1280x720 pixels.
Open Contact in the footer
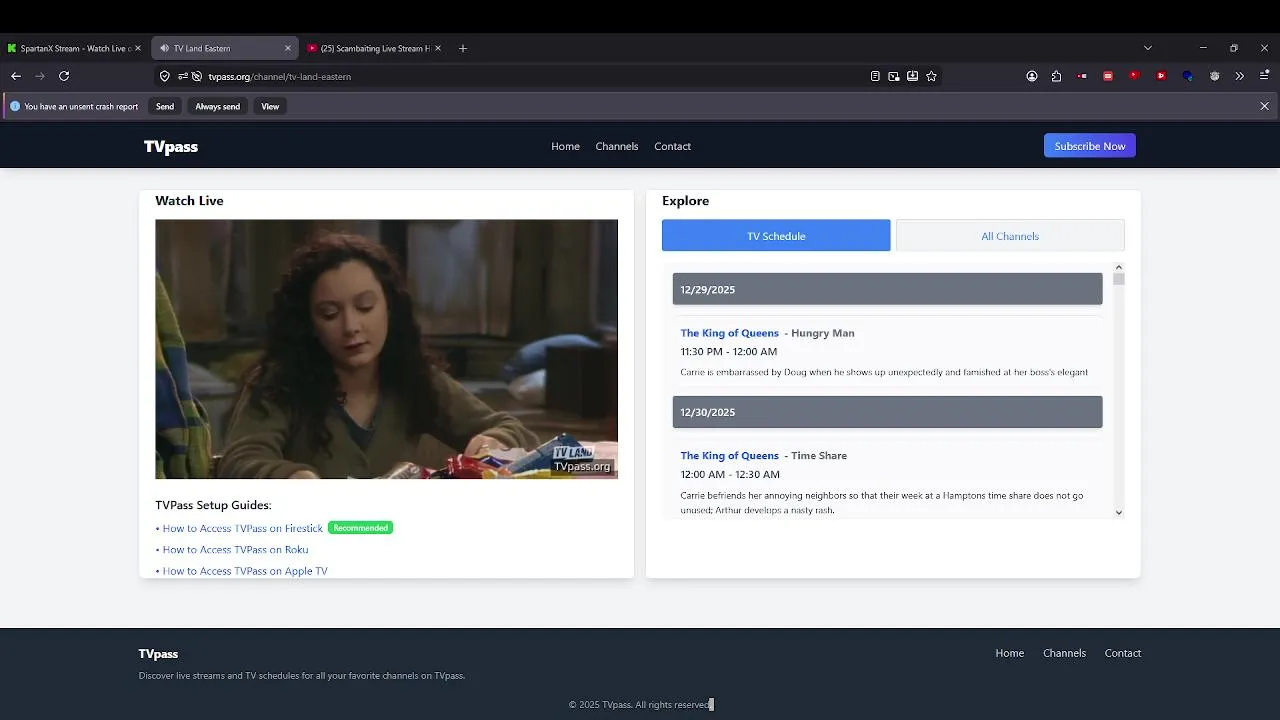click(x=1123, y=653)
